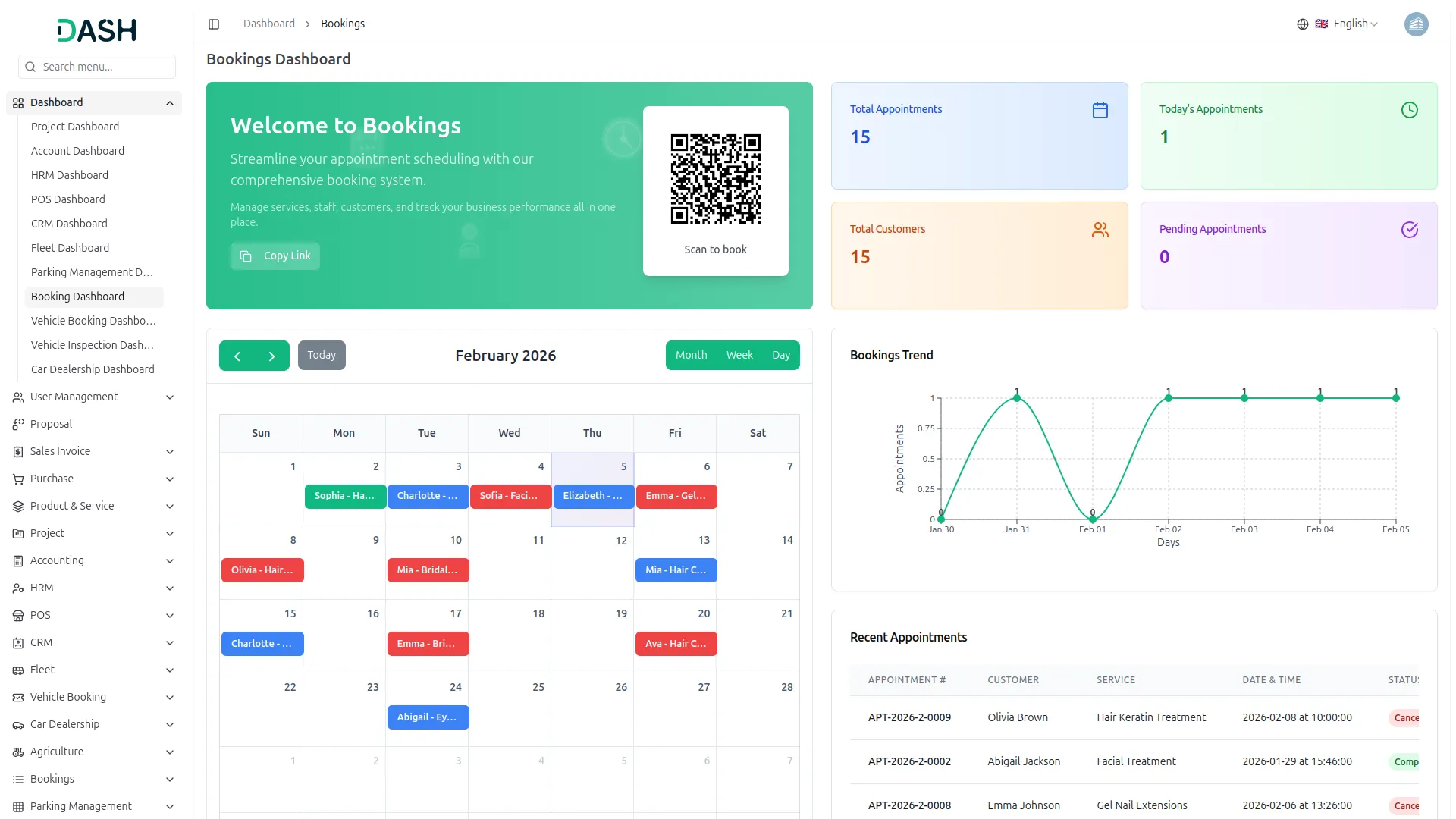1456x819 pixels.
Task: Switch calendar to Week view
Action: click(x=739, y=356)
